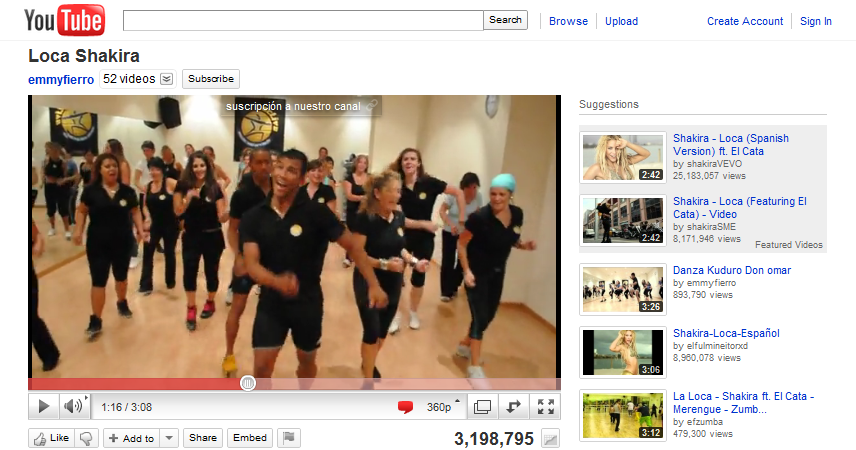Click the 3,198,795 view count
This screenshot has width=856, height=450.
(494, 439)
